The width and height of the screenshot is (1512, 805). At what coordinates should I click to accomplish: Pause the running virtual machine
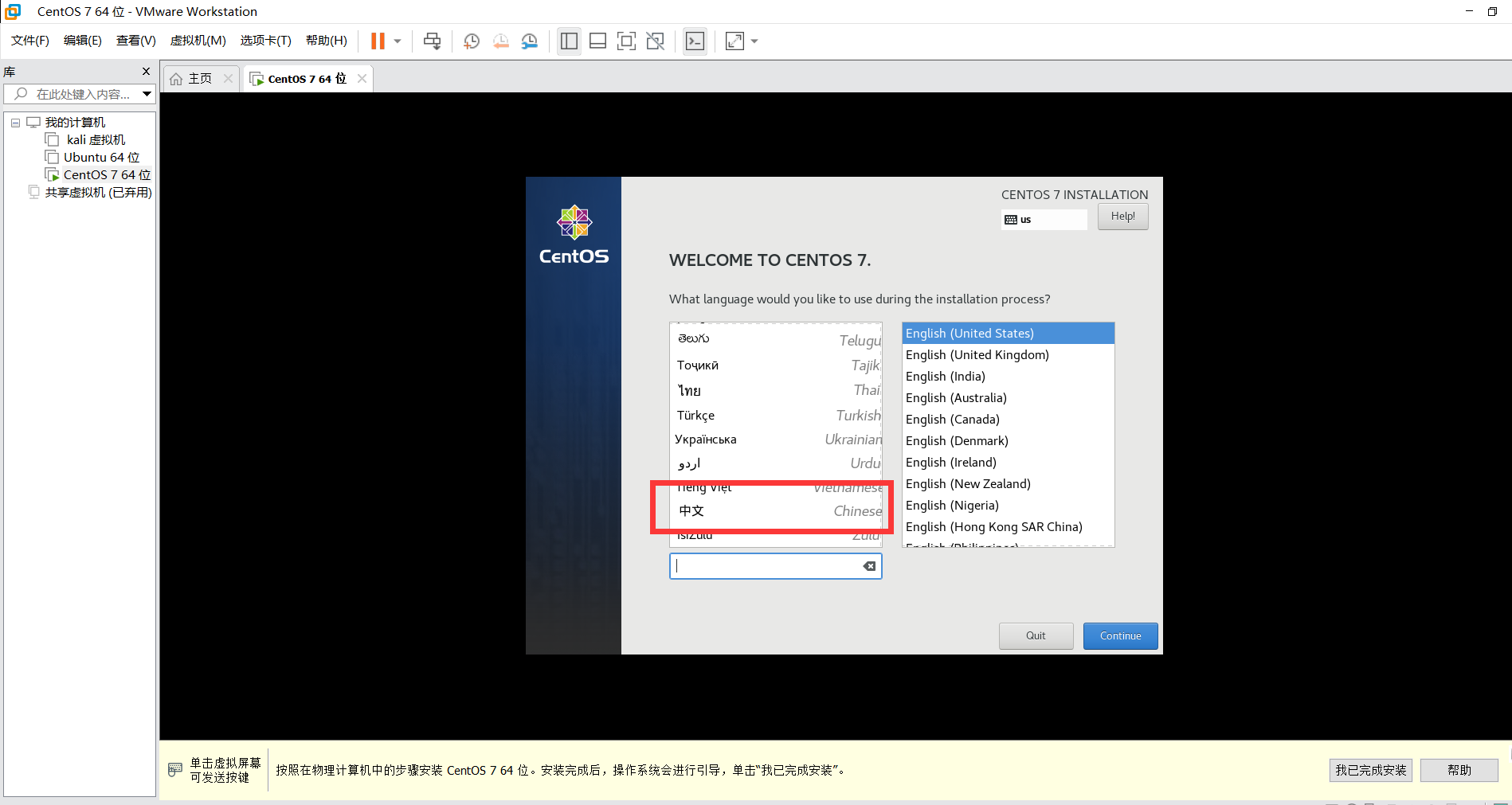(x=378, y=41)
